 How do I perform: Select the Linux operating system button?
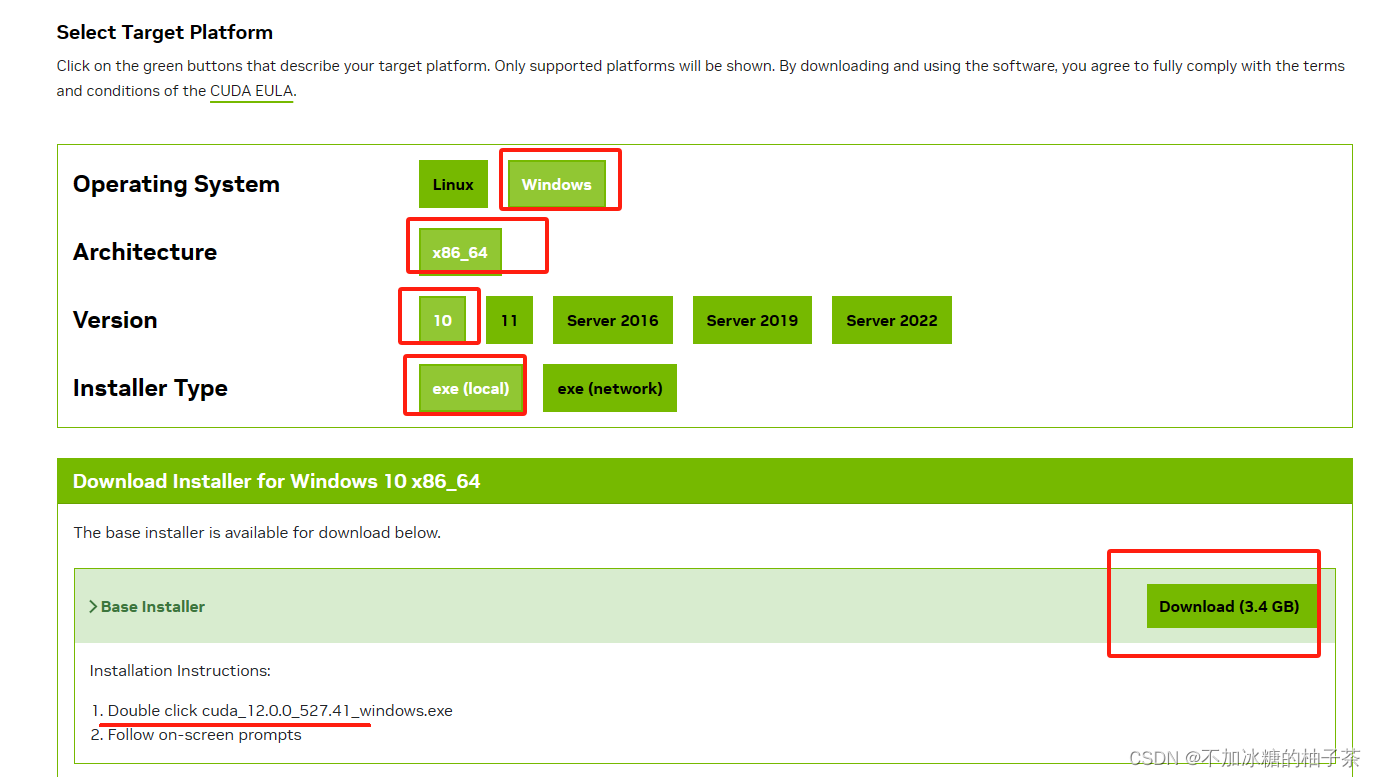453,184
